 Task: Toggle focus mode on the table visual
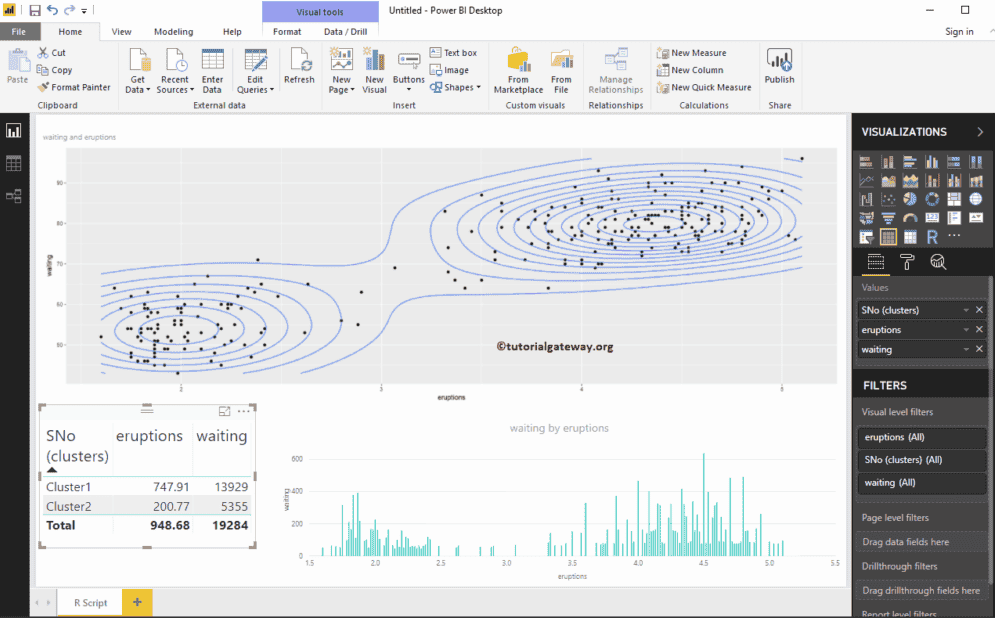pos(225,411)
